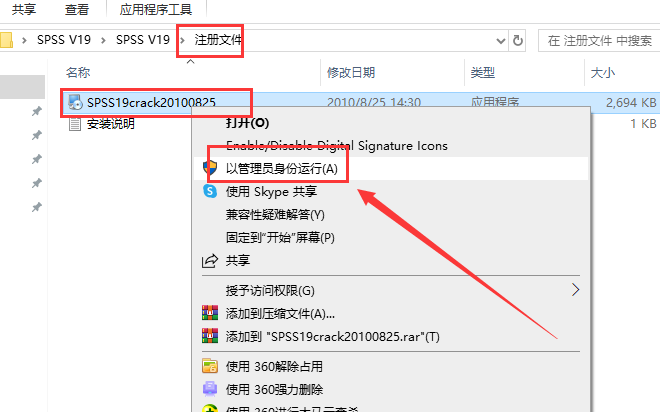
Task: Click the arrow between the two SPSS V19 breadcrumbs
Action: [103, 40]
